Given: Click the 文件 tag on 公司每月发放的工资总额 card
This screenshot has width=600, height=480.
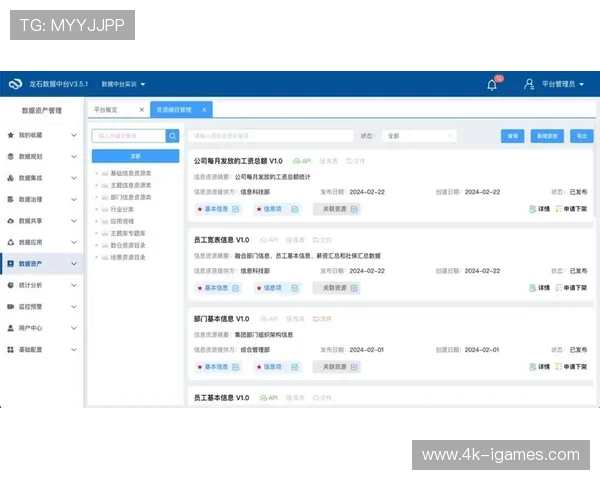Looking at the screenshot, I should click(x=355, y=161).
